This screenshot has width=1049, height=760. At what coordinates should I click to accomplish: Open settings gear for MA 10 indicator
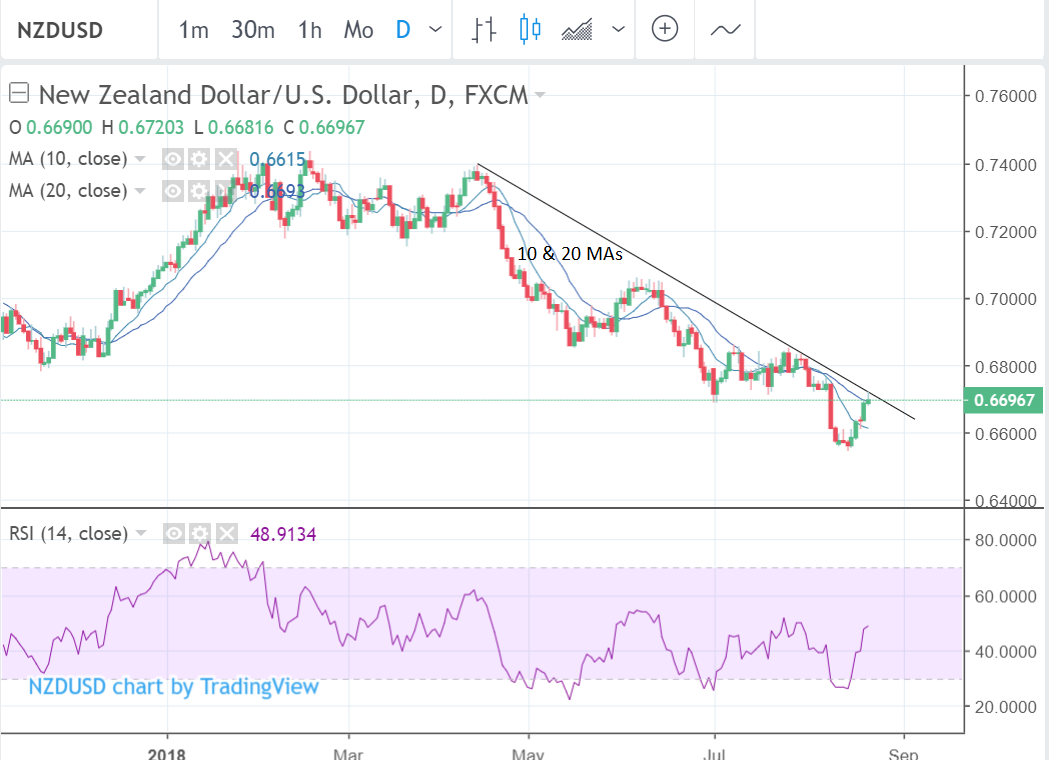(x=199, y=159)
